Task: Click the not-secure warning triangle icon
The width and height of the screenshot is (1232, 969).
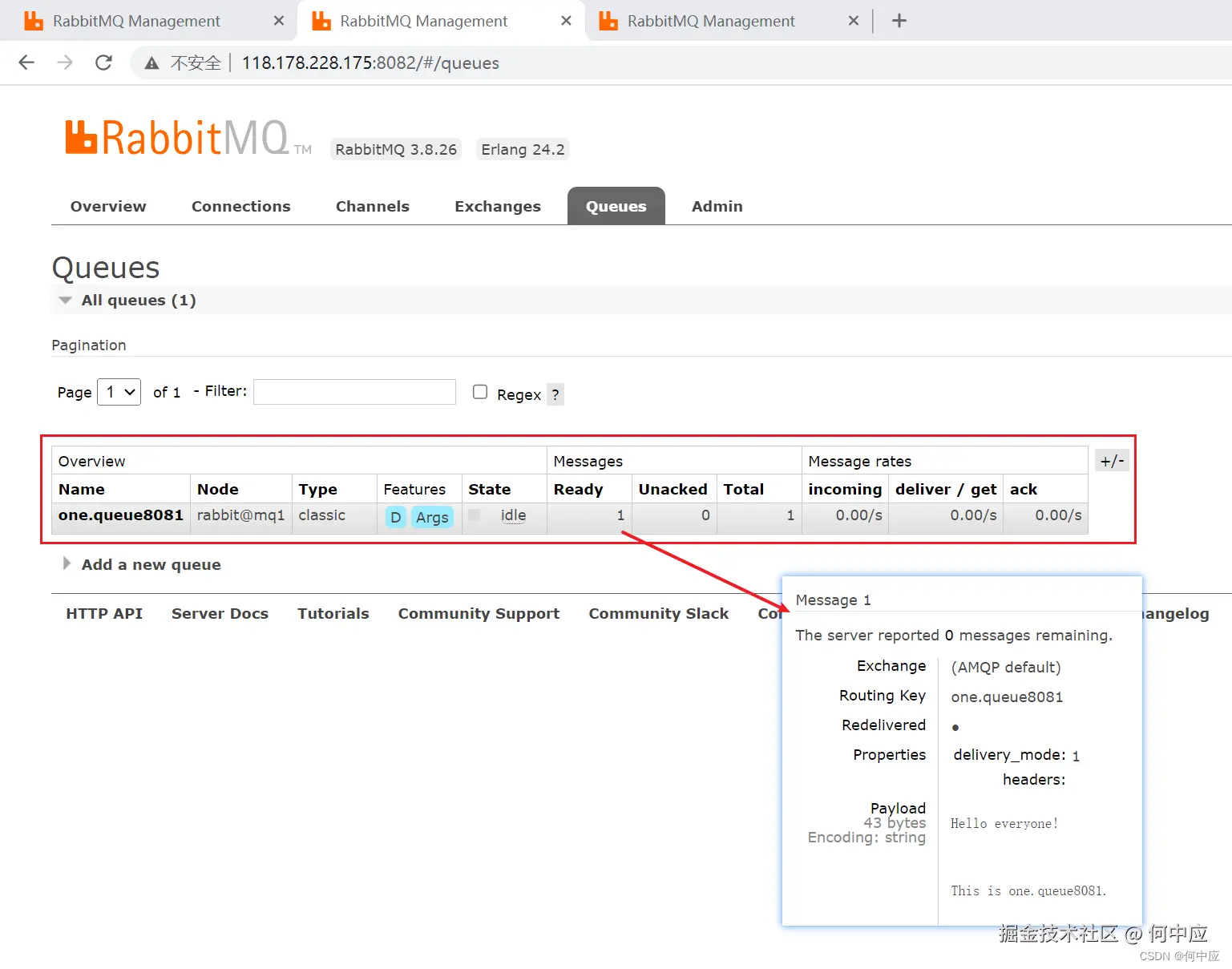Action: click(151, 63)
